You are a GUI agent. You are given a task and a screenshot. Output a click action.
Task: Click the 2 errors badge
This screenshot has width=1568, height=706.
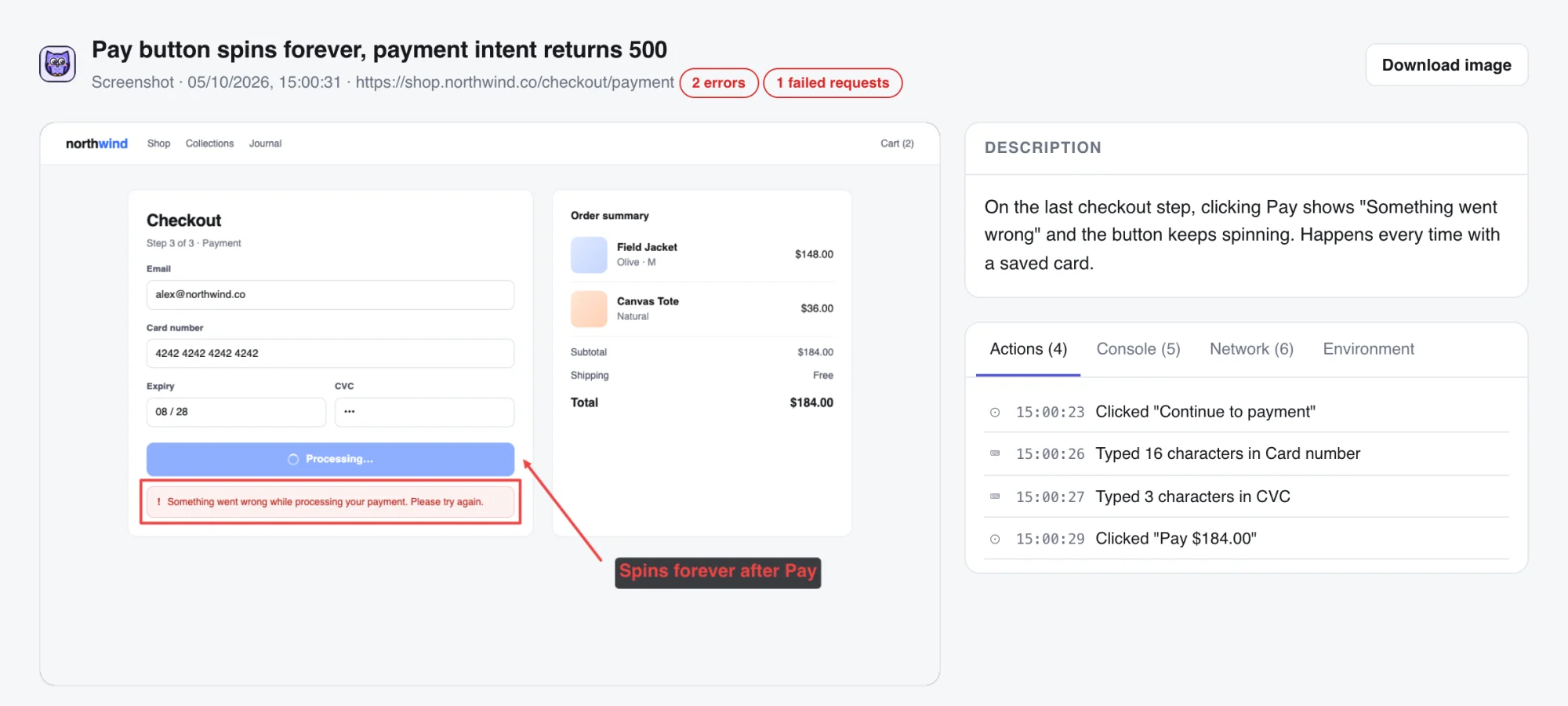coord(719,83)
